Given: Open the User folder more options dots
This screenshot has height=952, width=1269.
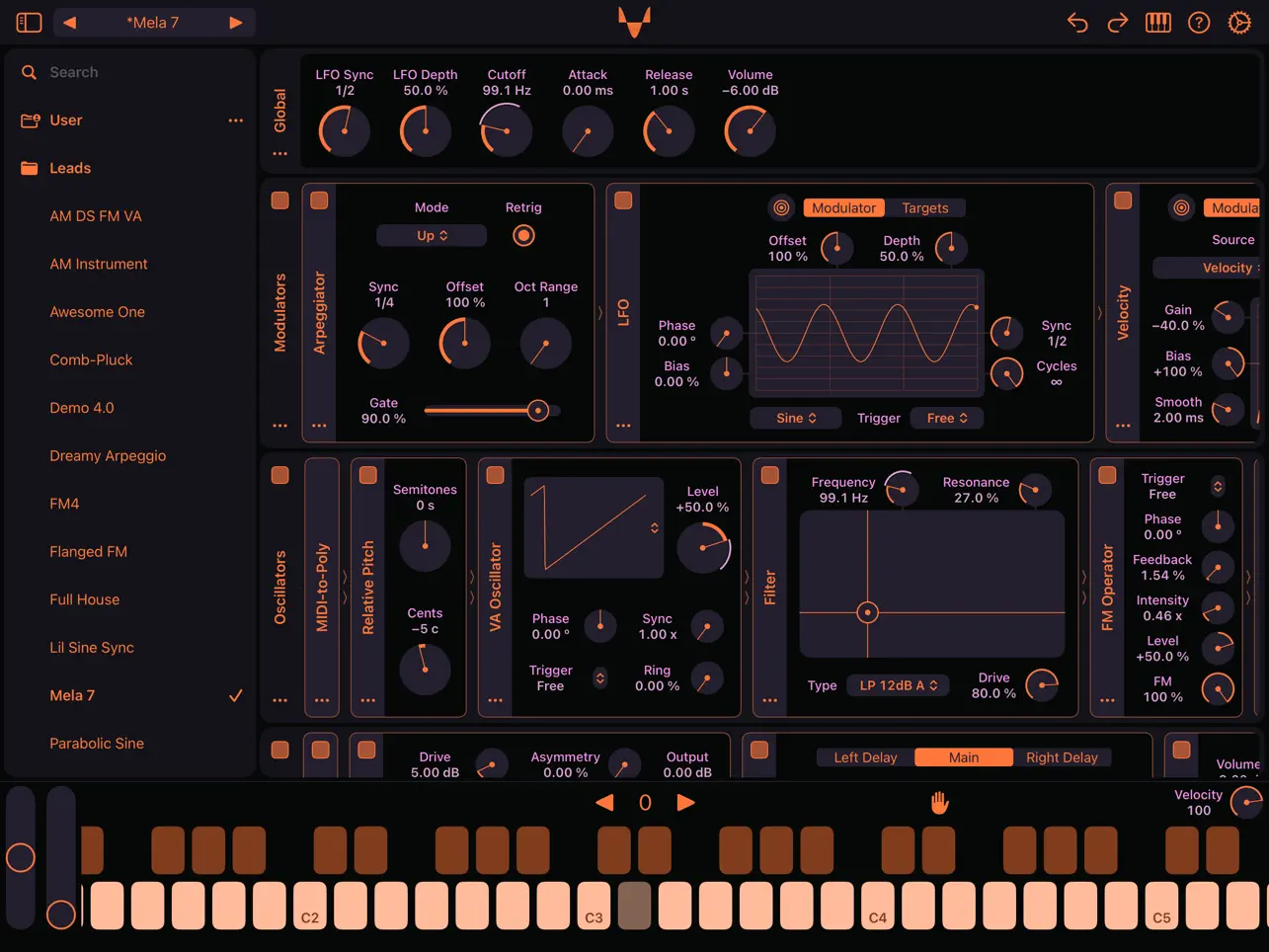Looking at the screenshot, I should coord(235,120).
